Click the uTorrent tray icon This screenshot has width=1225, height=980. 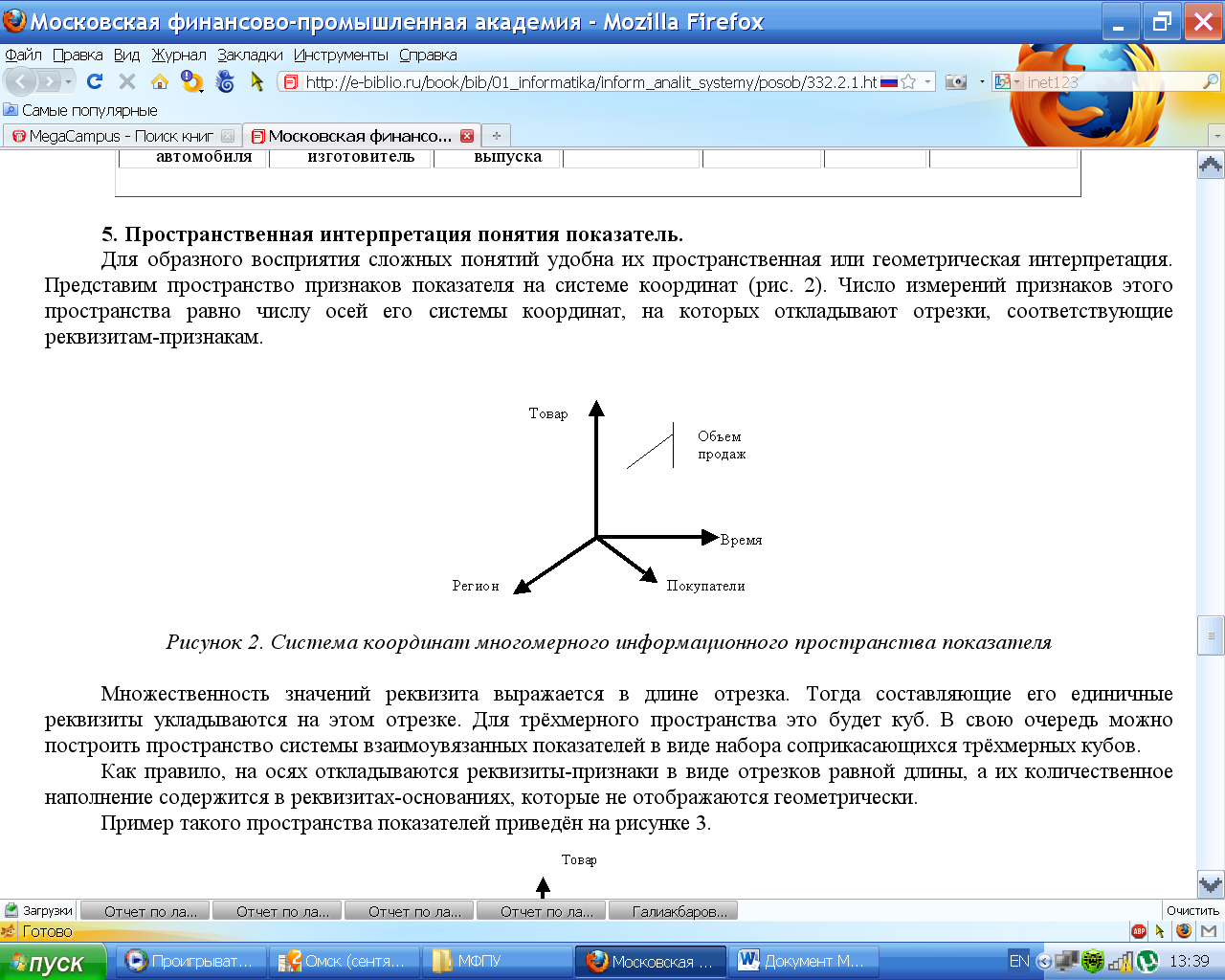(x=1147, y=961)
